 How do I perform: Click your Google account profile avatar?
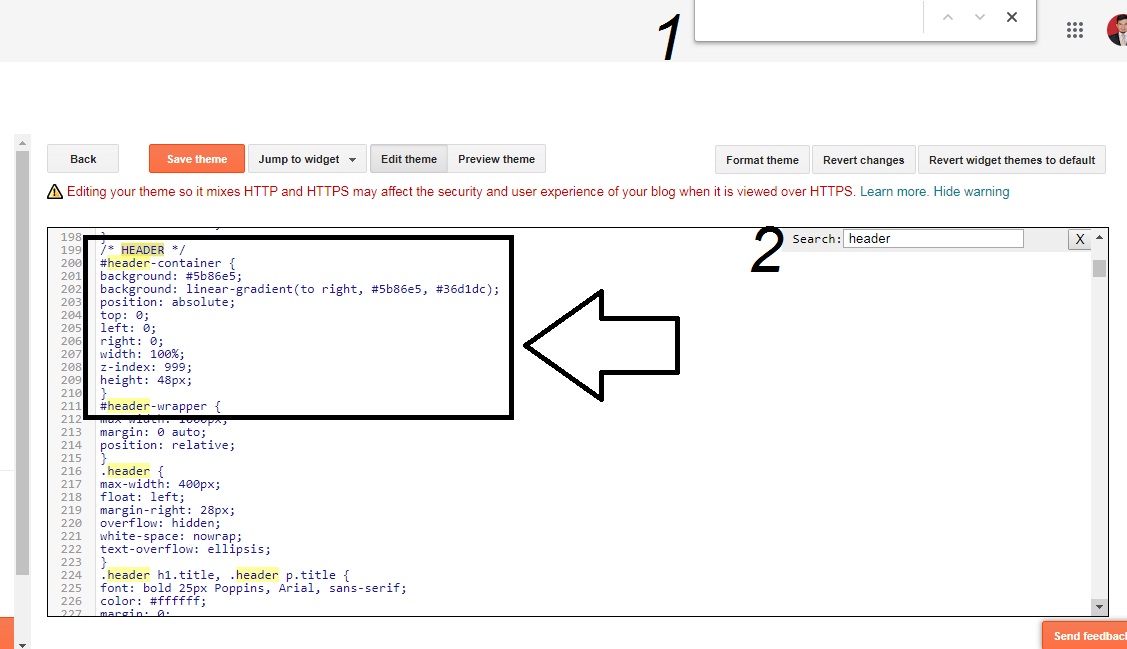coord(1117,30)
